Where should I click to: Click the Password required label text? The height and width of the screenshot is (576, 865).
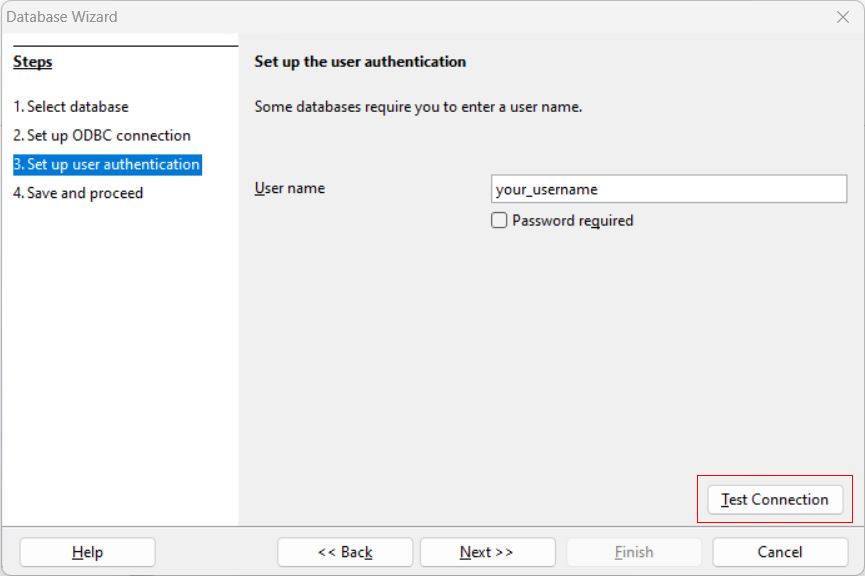pyautogui.click(x=572, y=221)
